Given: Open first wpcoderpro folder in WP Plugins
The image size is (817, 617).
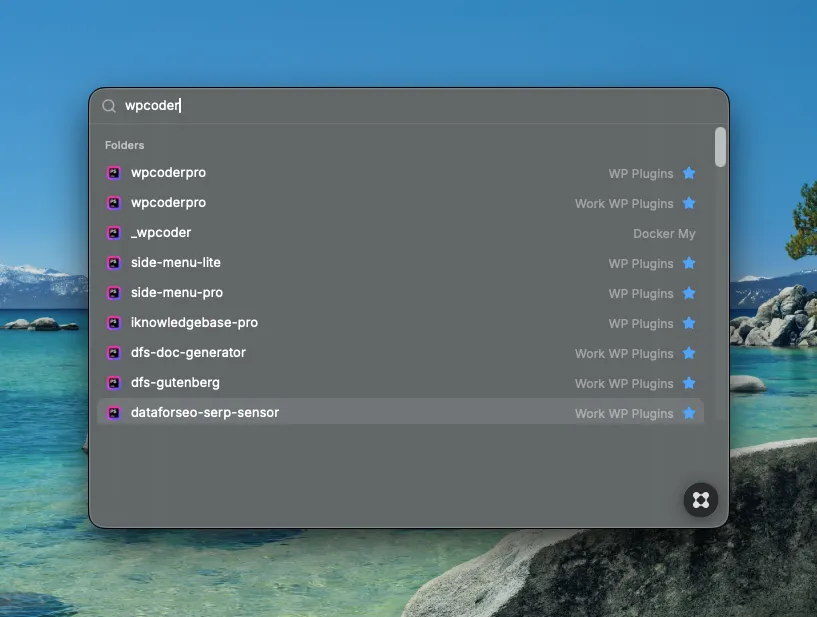Looking at the screenshot, I should 400,172.
